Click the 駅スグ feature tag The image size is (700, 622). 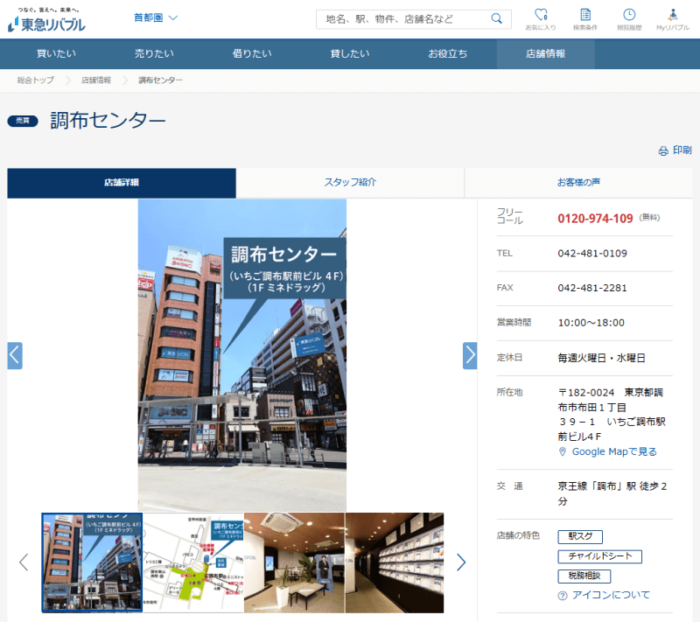tap(580, 537)
